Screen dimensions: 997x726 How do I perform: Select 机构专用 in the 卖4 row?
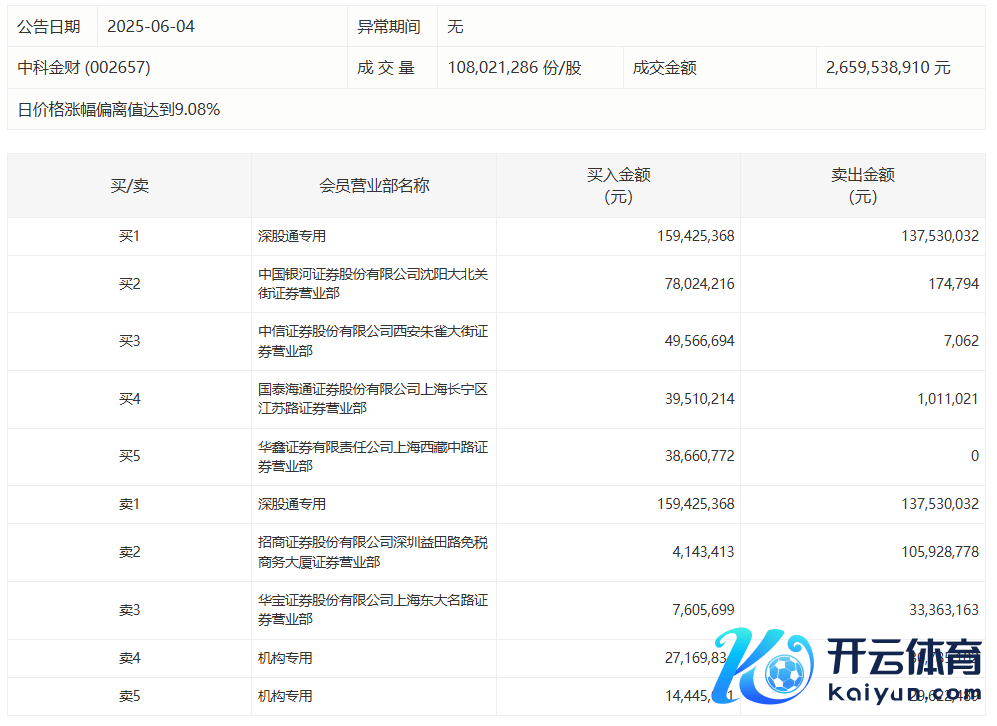click(285, 658)
